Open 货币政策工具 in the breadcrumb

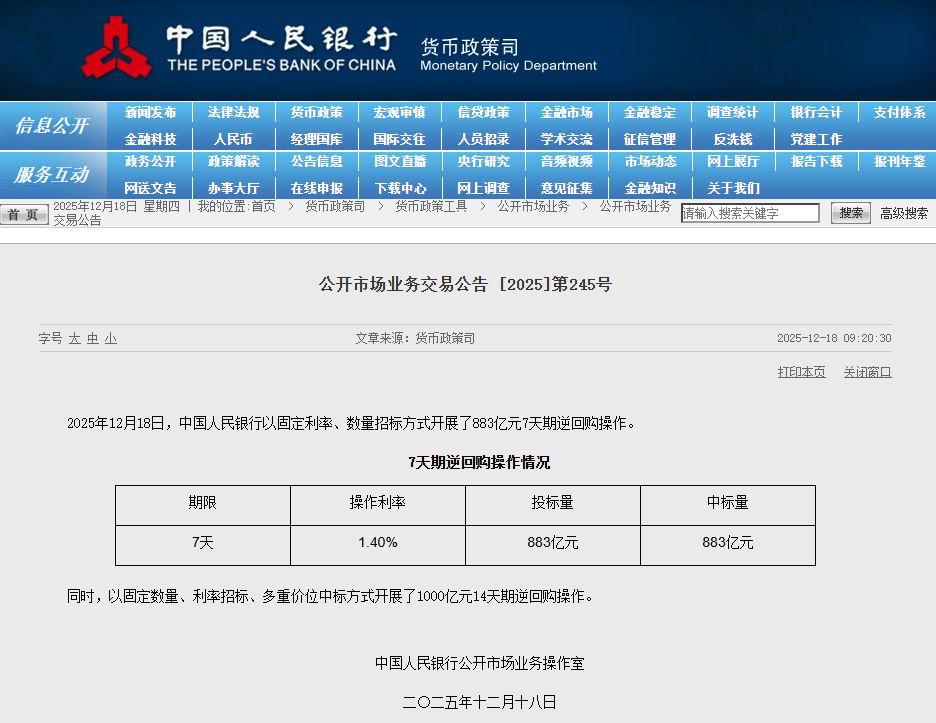tap(431, 206)
